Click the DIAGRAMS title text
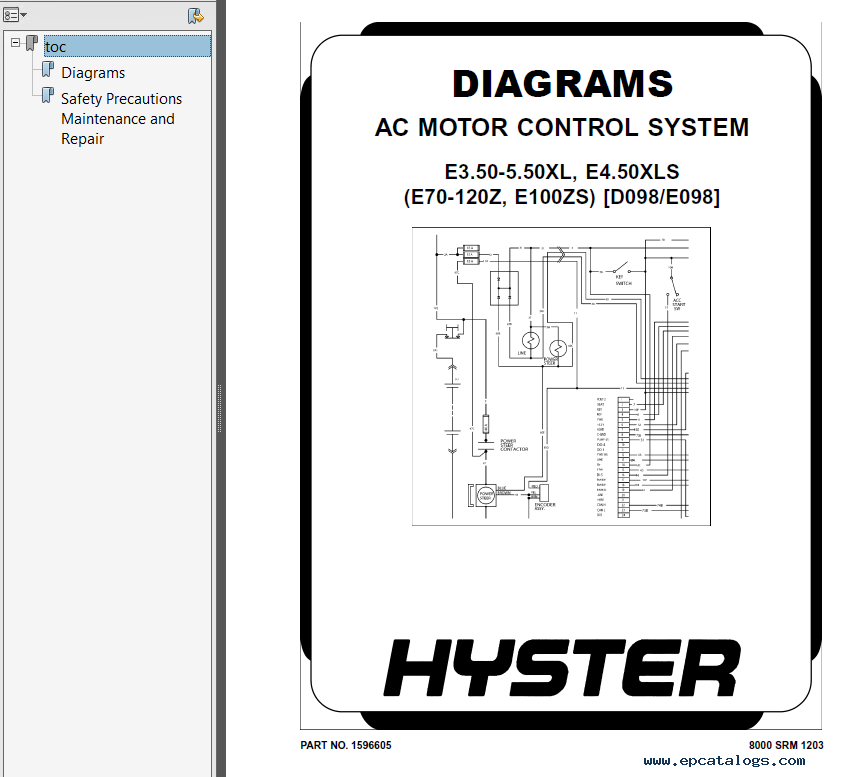This screenshot has height=777, width=856. tap(562, 84)
